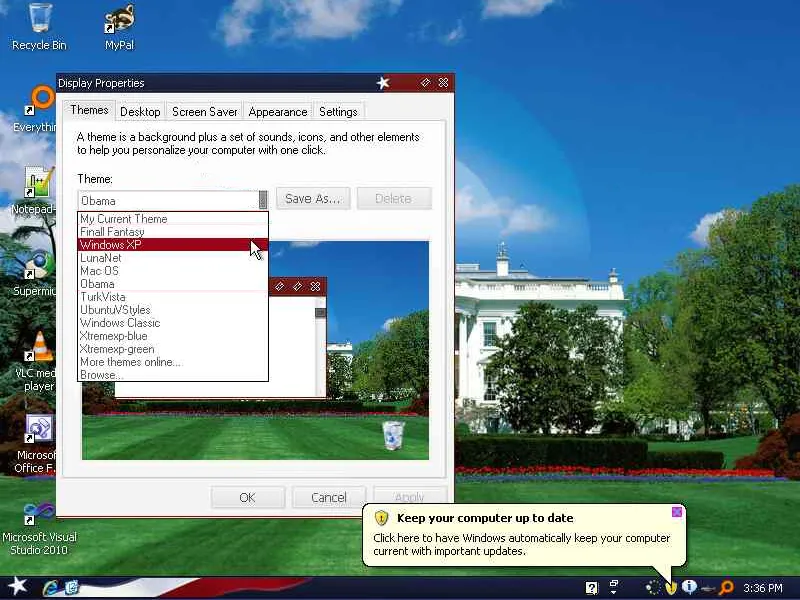Screen dimensions: 800x600
Task: Click the star icon in Display Properties title bar
Action: pos(383,83)
